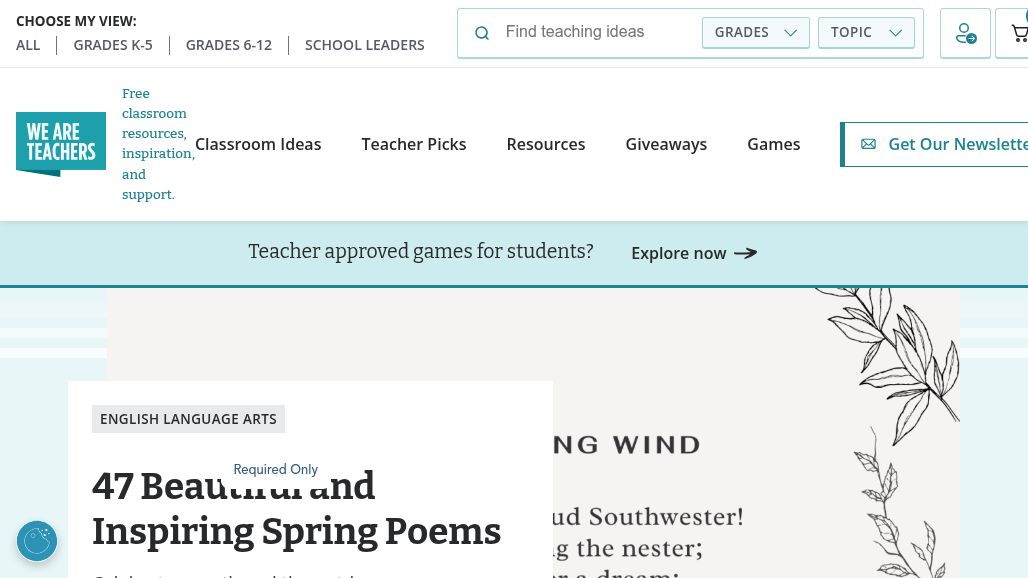
Task: Open the Spring Poems article headline
Action: tap(296, 509)
